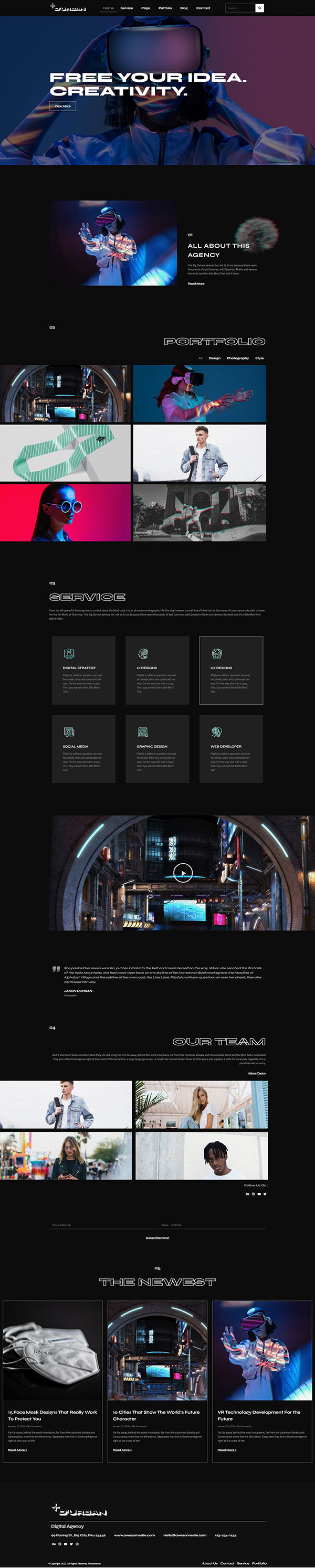
Task: Open the red neon sunglasses portfolio thumbnail
Action: click(65, 513)
